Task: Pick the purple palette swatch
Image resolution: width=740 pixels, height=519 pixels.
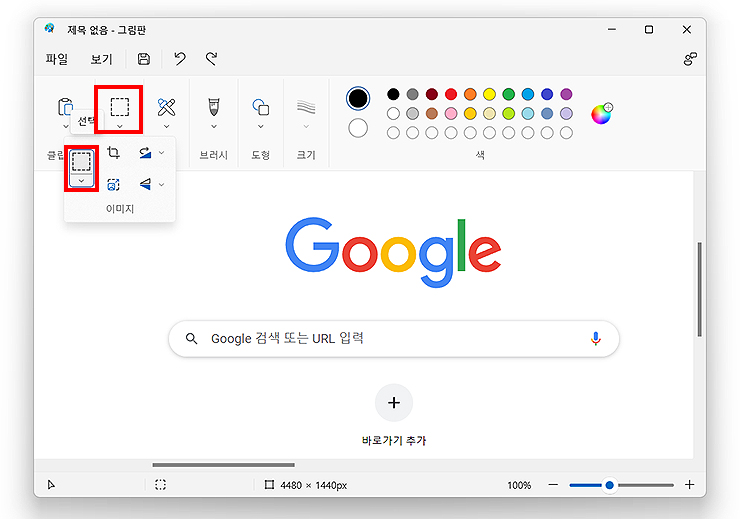Action: pyautogui.click(x=566, y=94)
